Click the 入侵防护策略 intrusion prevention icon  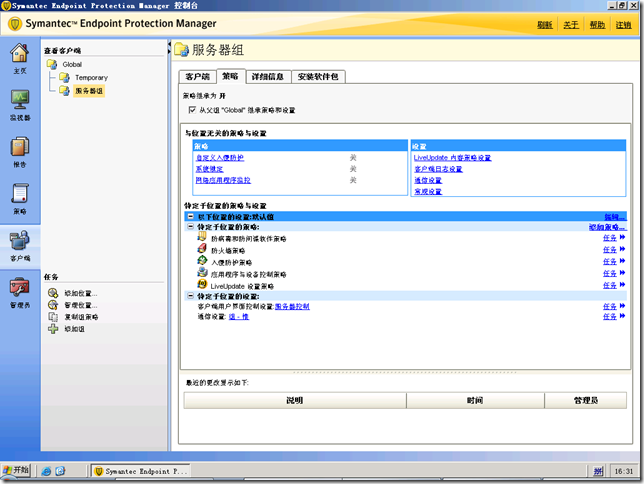pyautogui.click(x=202, y=260)
